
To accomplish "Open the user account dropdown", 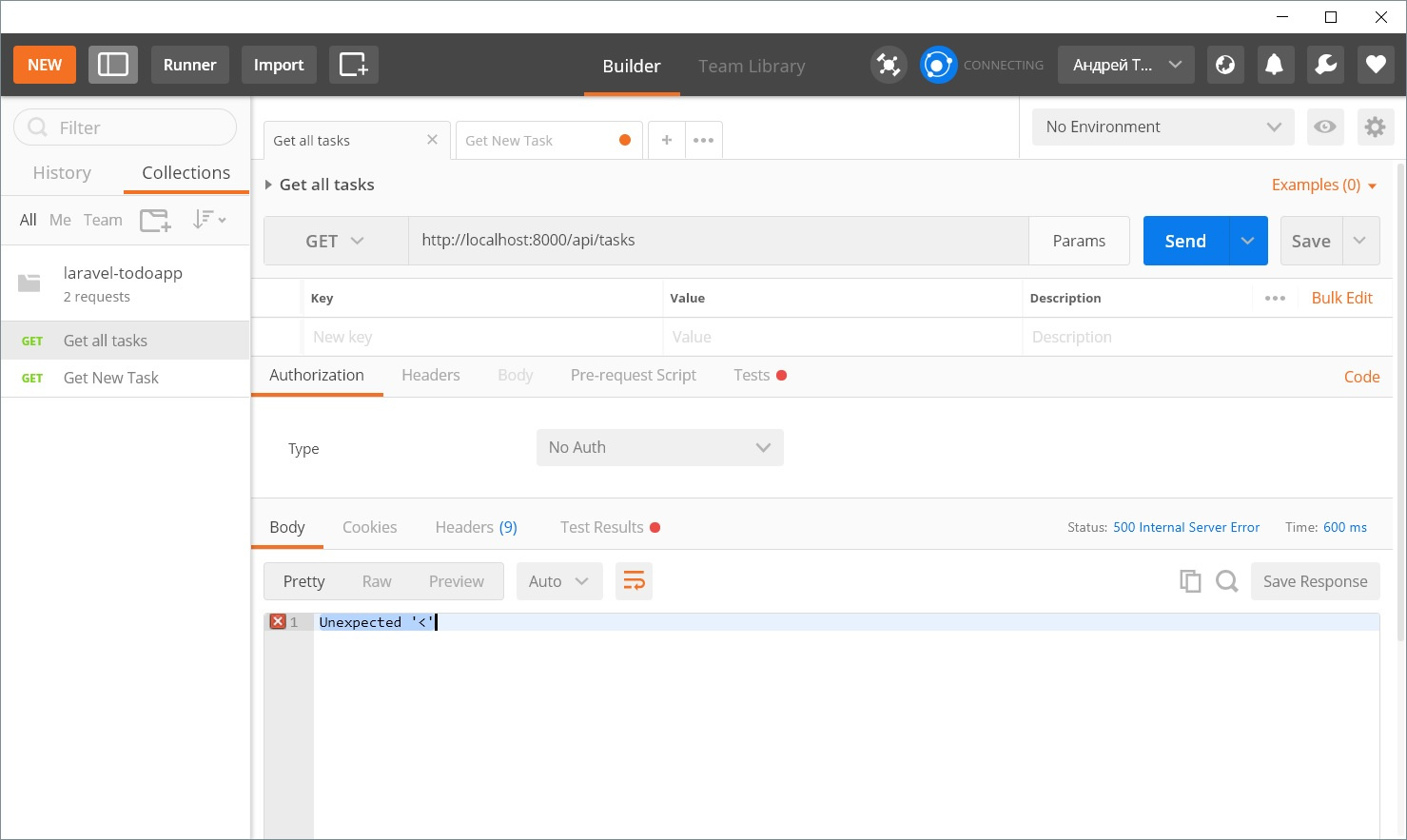I will point(1126,65).
